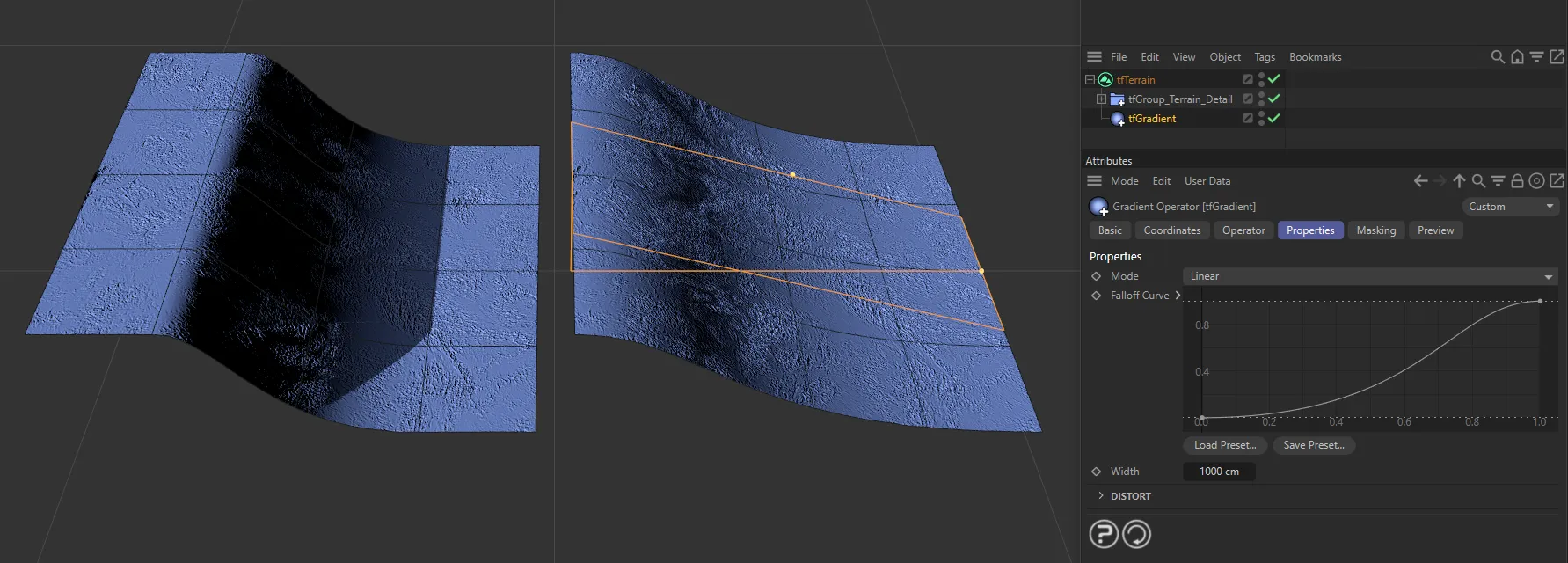The width and height of the screenshot is (1568, 563).
Task: Select the tfGradient object in tree
Action: pos(1152,119)
